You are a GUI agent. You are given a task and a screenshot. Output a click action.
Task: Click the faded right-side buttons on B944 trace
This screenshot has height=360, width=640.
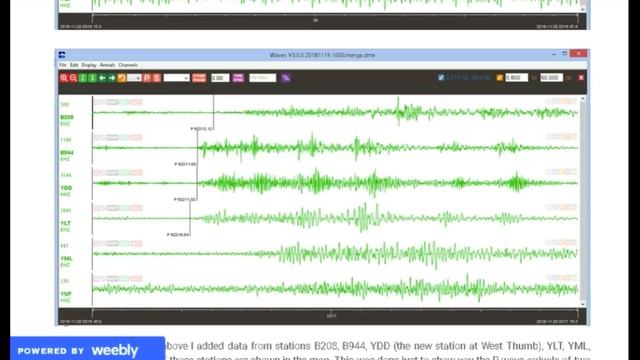(x=561, y=137)
